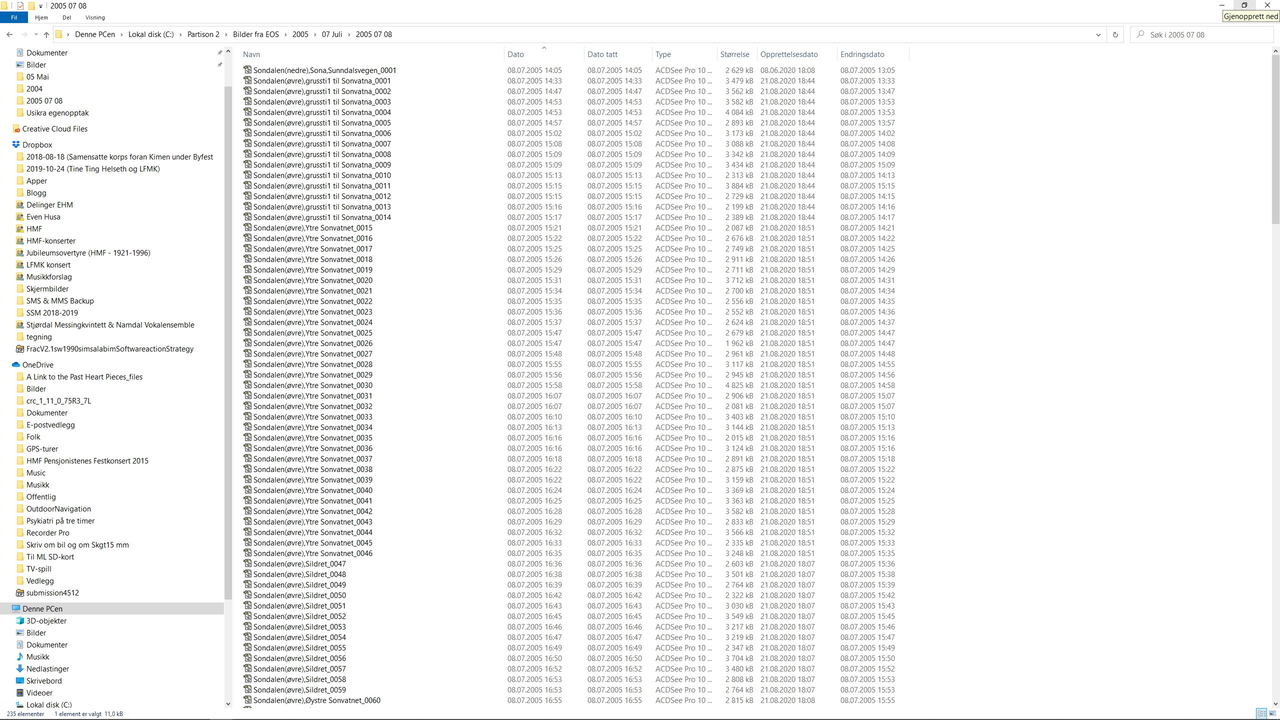Click the New folder icon in the title bar
The height and width of the screenshot is (720, 1280).
click(30, 5)
